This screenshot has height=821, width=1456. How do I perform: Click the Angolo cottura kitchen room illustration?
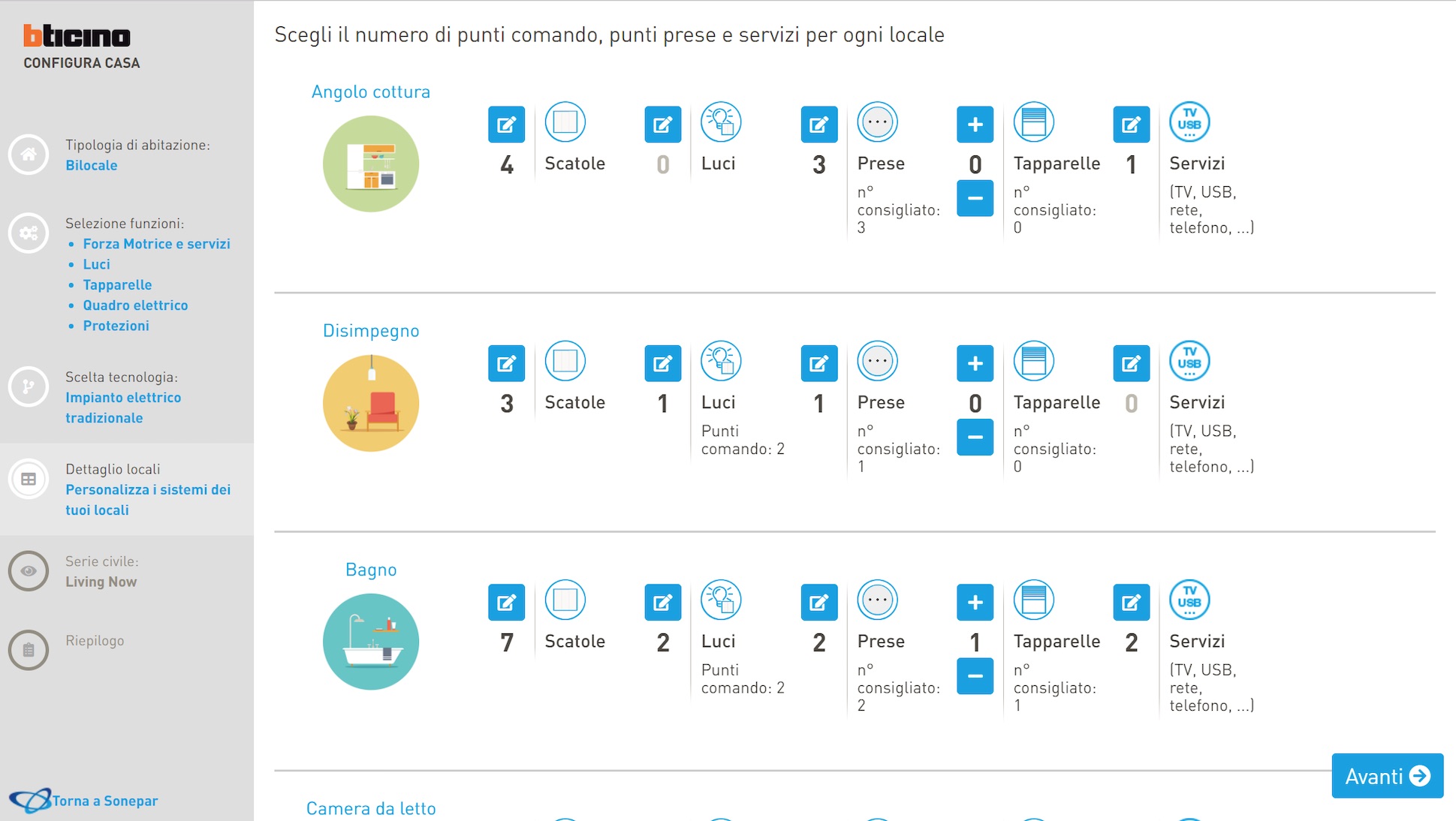coord(371,164)
